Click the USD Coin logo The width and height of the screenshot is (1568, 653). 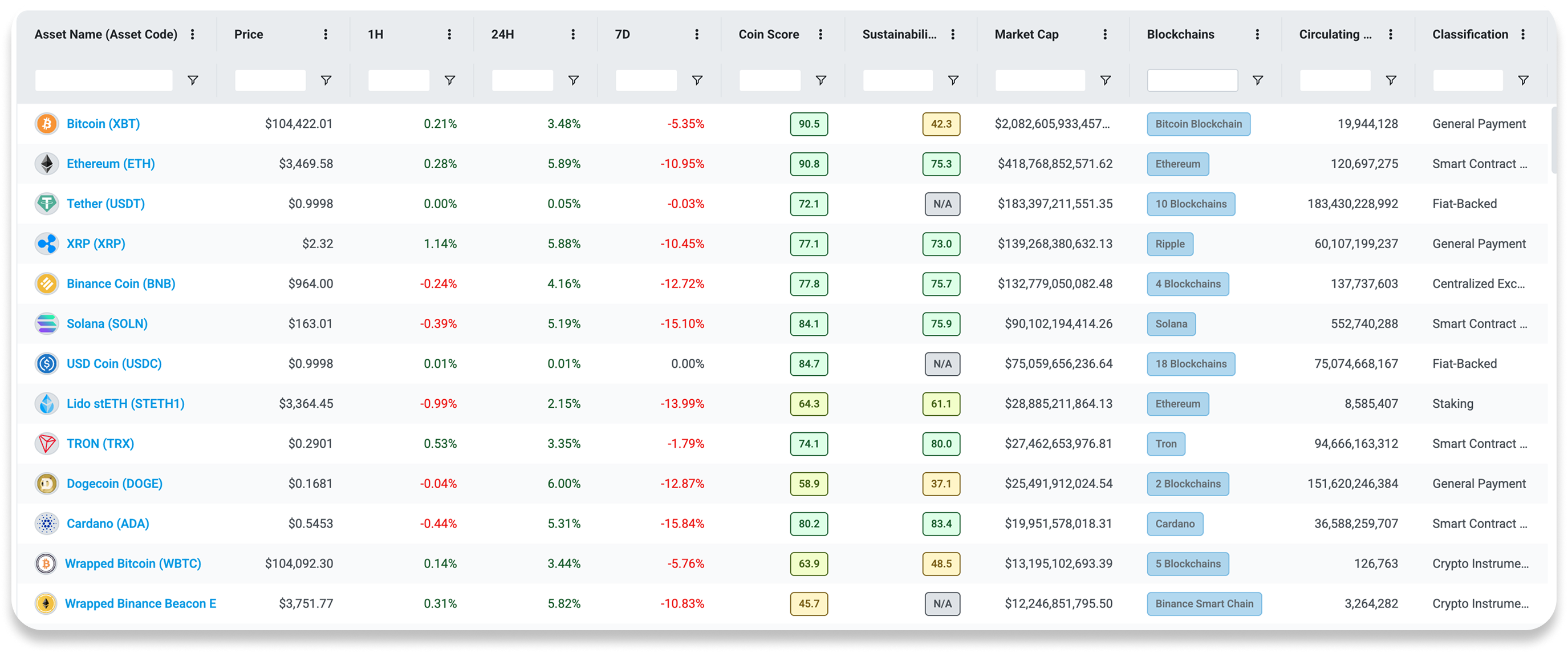click(x=47, y=364)
